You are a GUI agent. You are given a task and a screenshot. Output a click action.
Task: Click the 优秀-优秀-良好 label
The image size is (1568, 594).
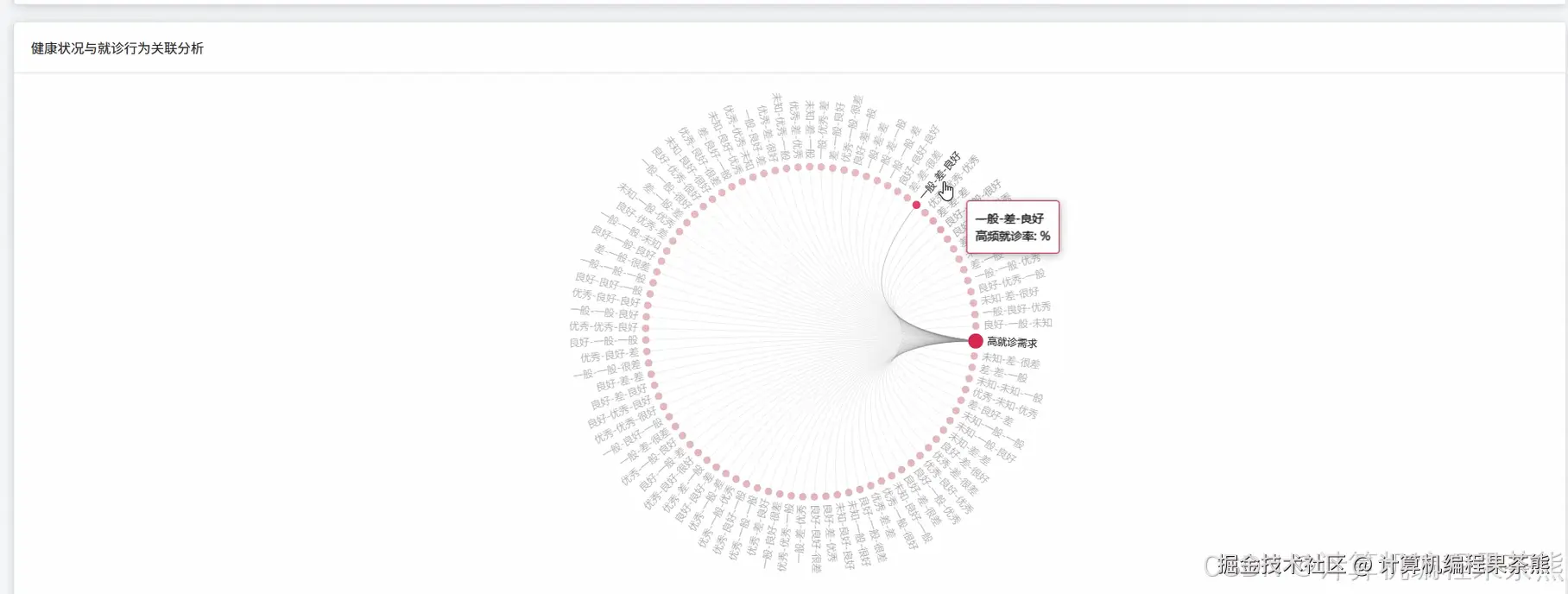point(603,326)
